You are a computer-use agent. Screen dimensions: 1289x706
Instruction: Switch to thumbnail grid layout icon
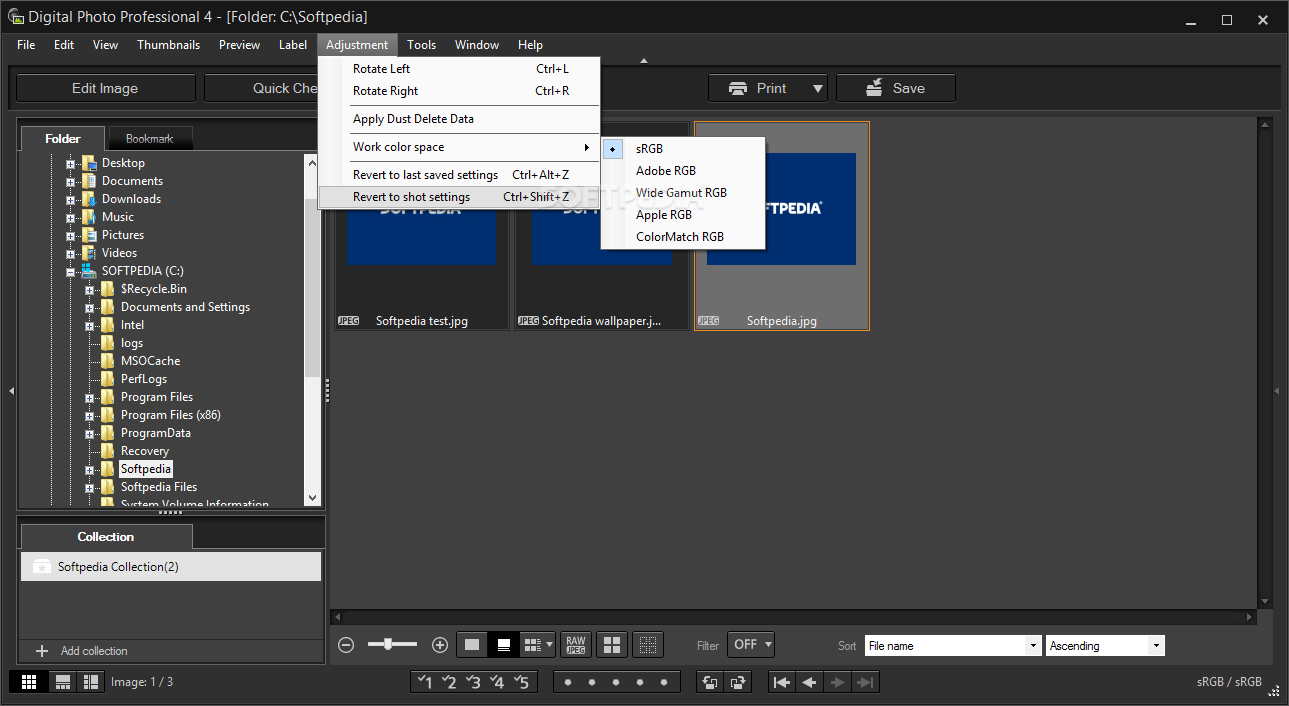coord(29,681)
